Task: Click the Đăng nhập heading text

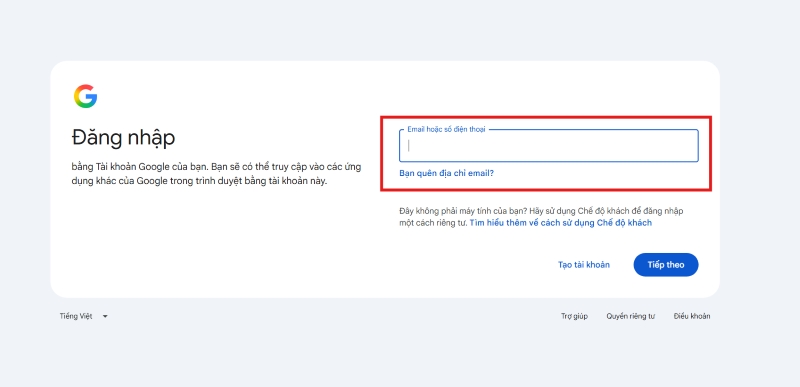Action: point(123,138)
